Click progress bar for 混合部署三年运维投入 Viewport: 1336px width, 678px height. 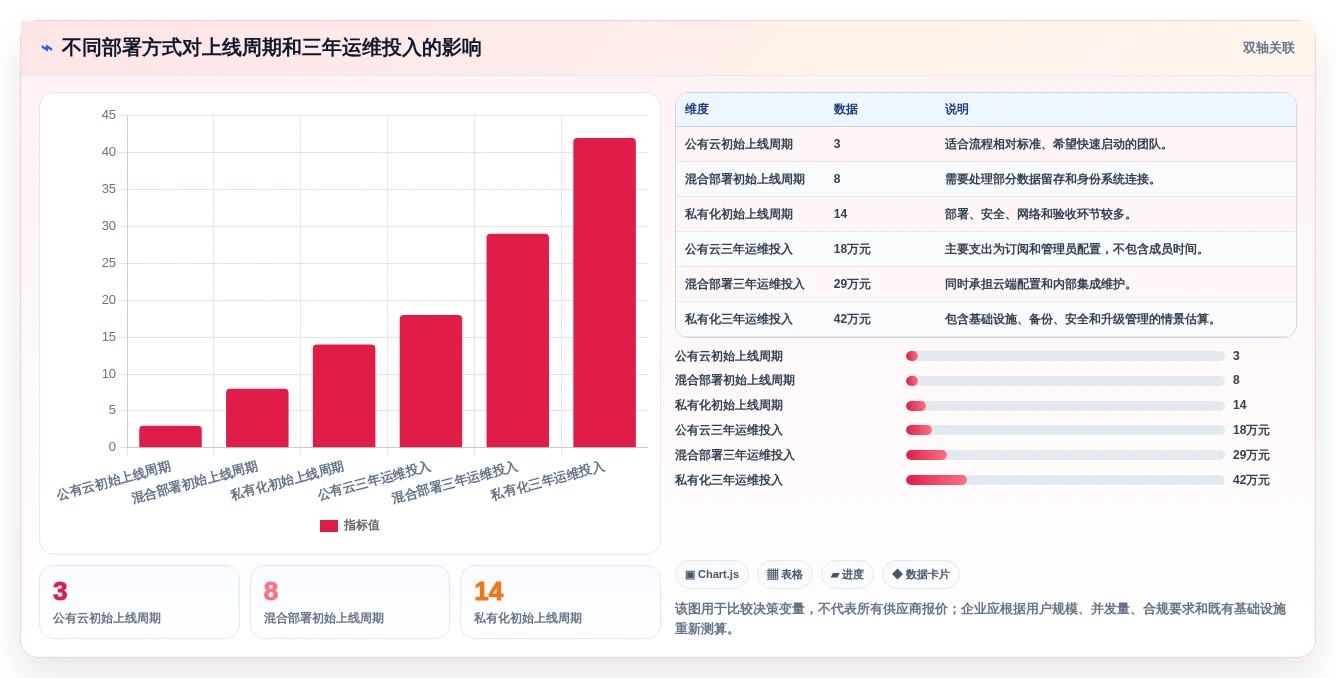tap(1065, 455)
